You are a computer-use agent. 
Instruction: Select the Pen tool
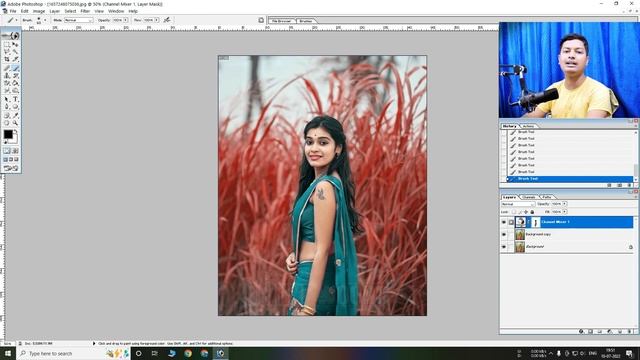(7, 107)
